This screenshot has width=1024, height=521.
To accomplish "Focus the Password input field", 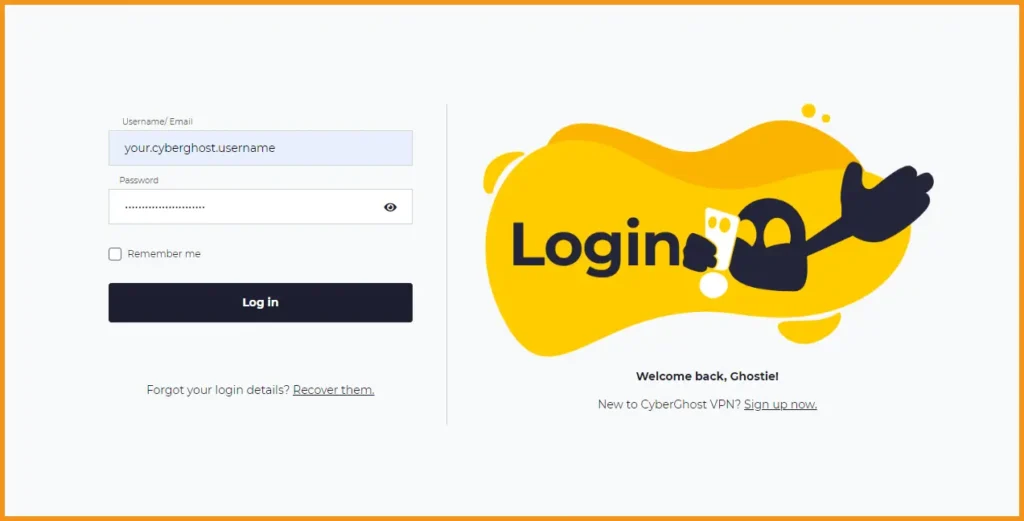I will coord(261,206).
